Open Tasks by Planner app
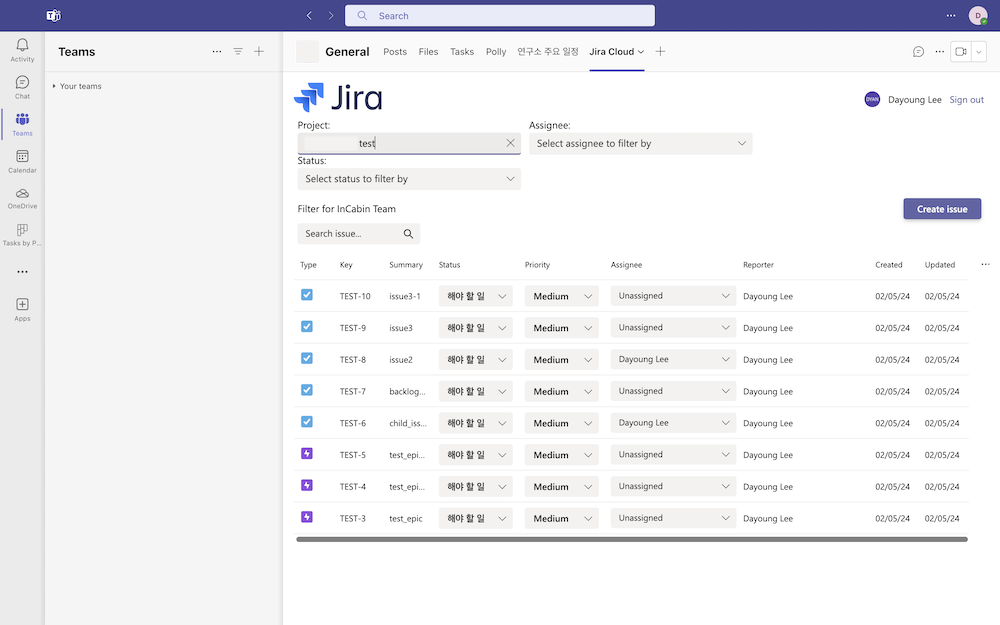 (x=22, y=235)
